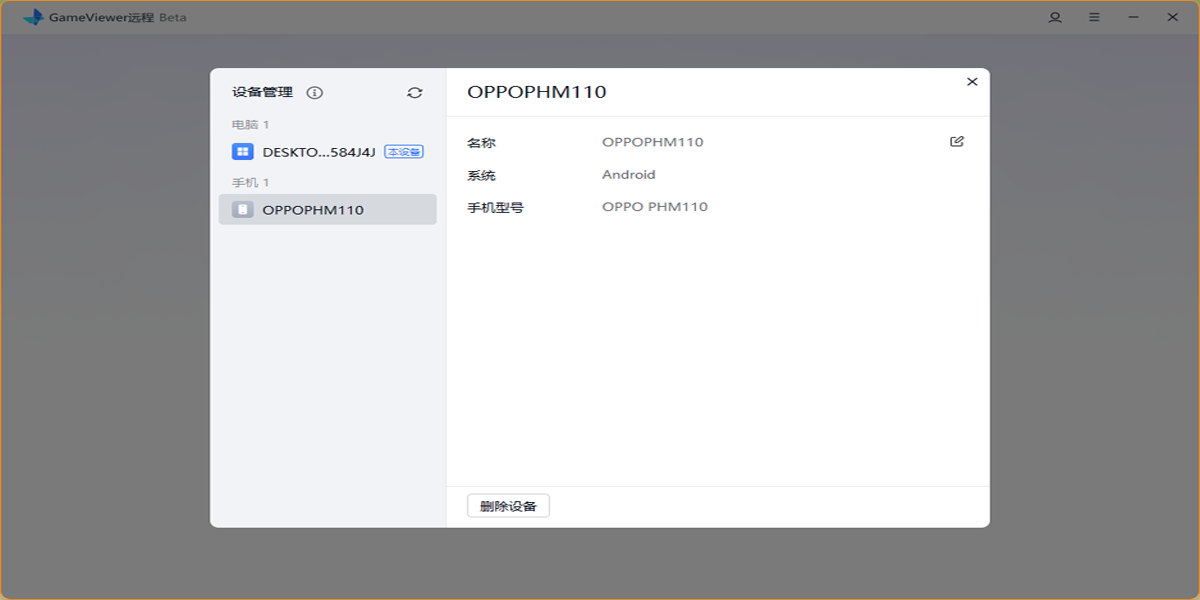The width and height of the screenshot is (1200, 600).
Task: Click the Android system value
Action: [x=629, y=174]
